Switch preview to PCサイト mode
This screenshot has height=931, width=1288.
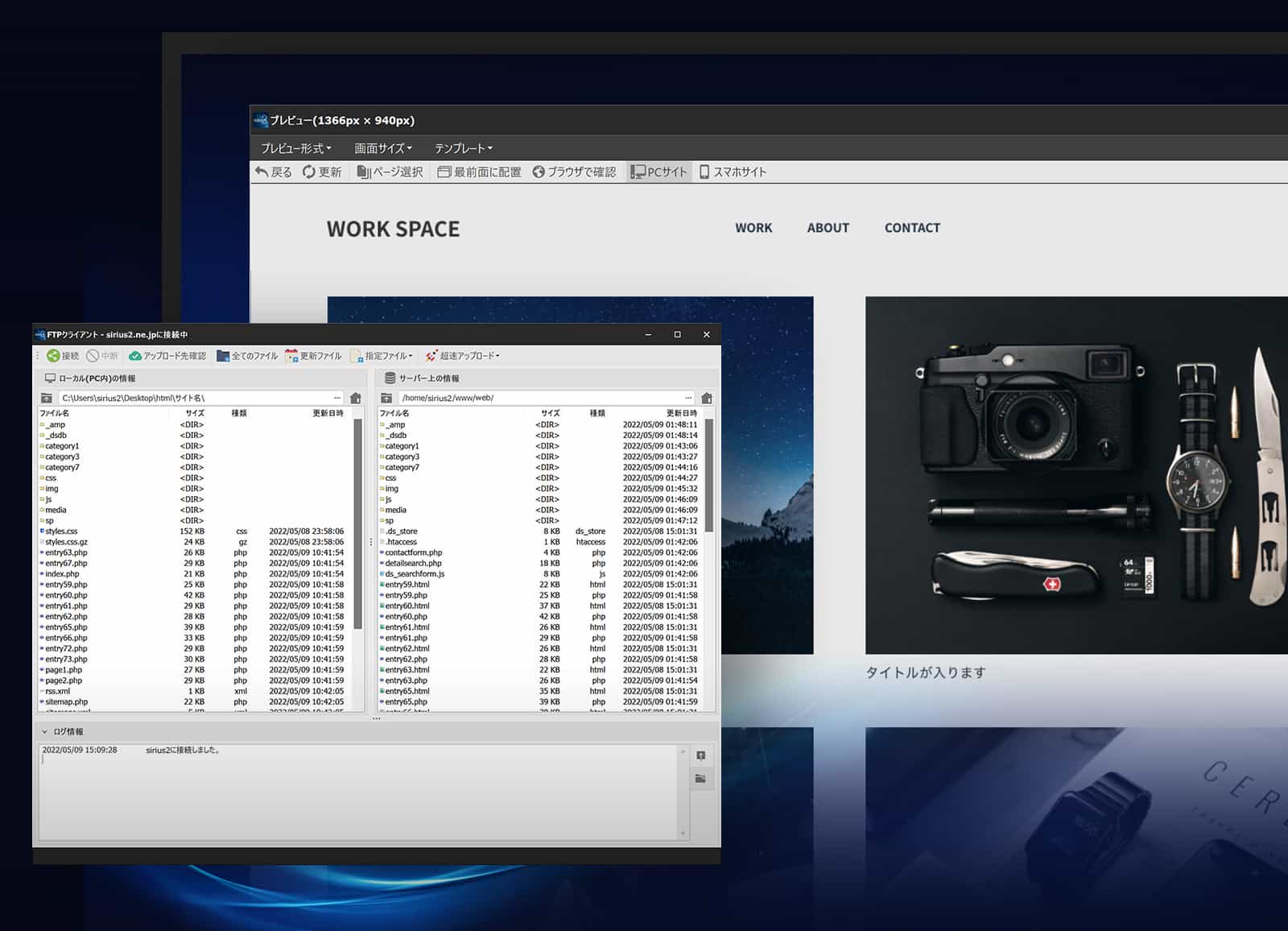658,172
